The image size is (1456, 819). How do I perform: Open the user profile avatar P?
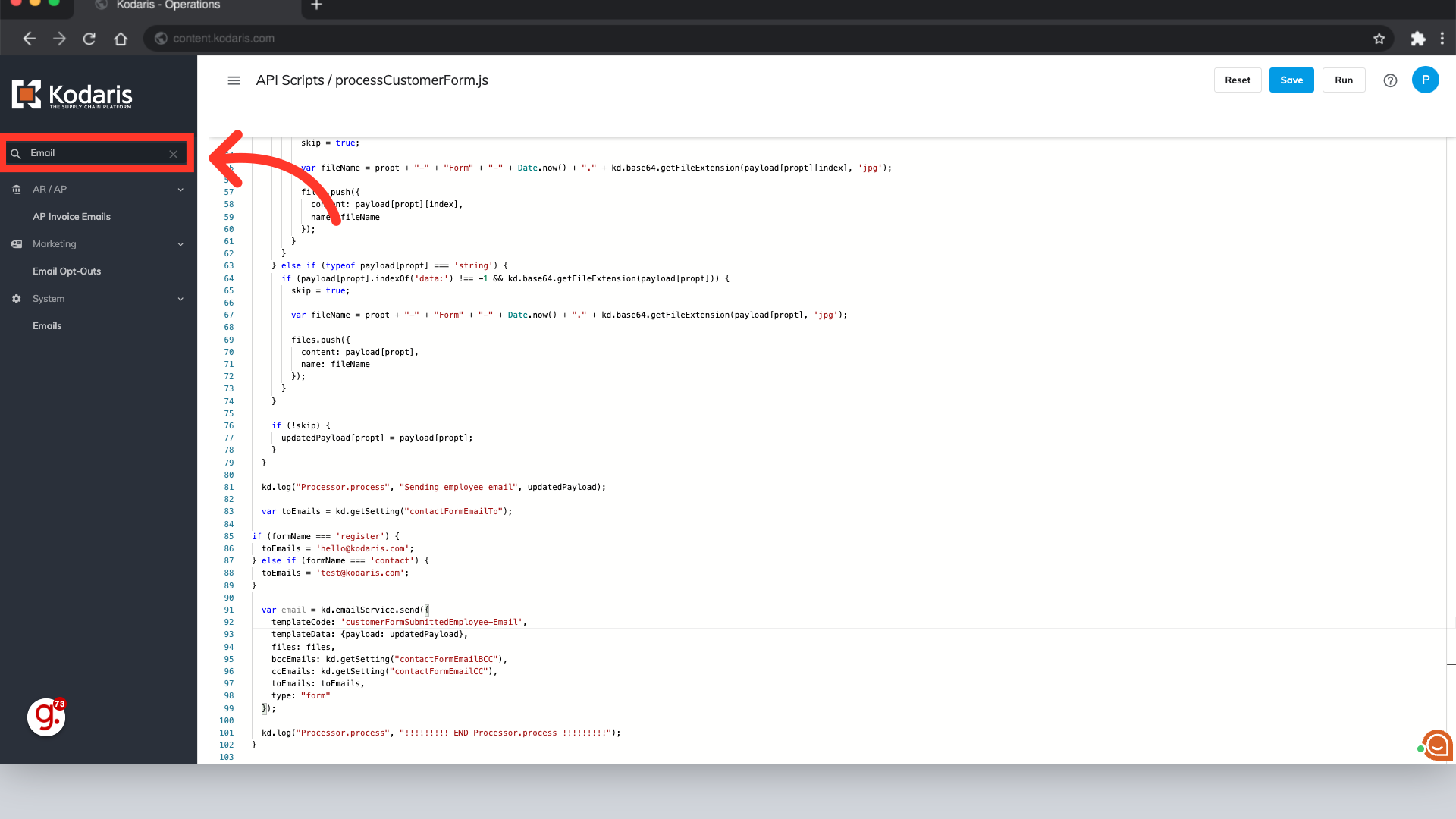click(1425, 80)
